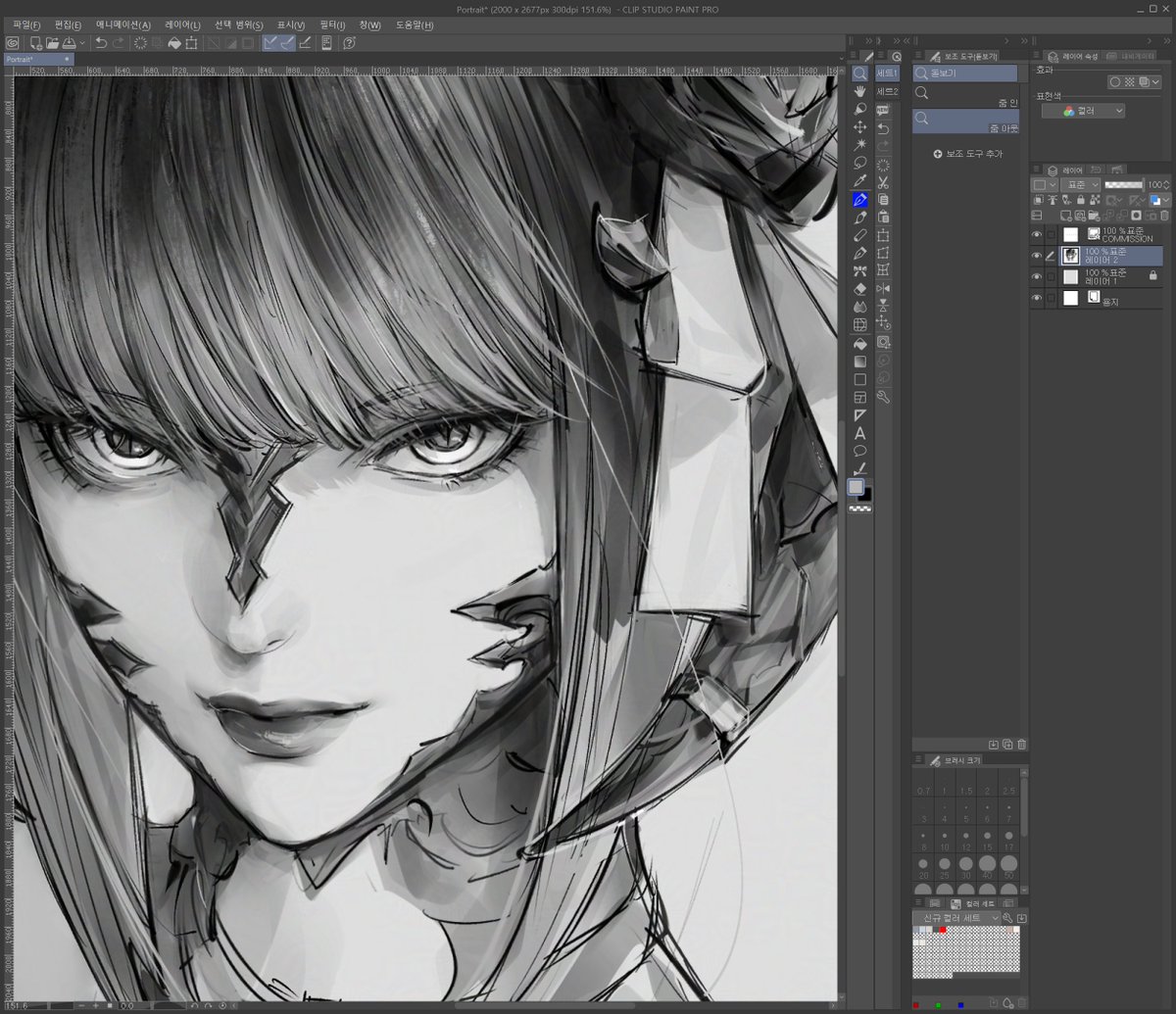Click Open file folder icon in command bar

click(x=51, y=43)
